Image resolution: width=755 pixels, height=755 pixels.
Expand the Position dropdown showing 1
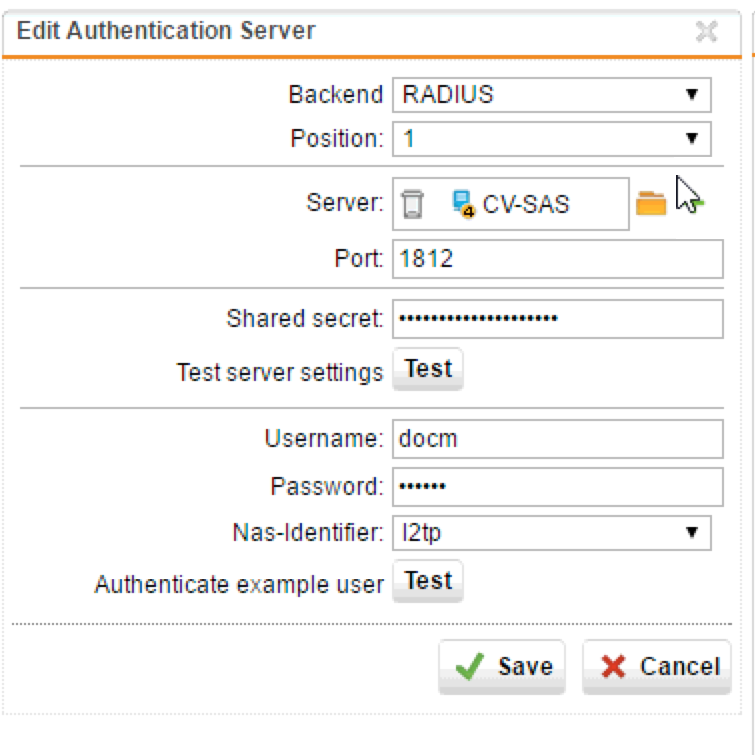point(552,139)
